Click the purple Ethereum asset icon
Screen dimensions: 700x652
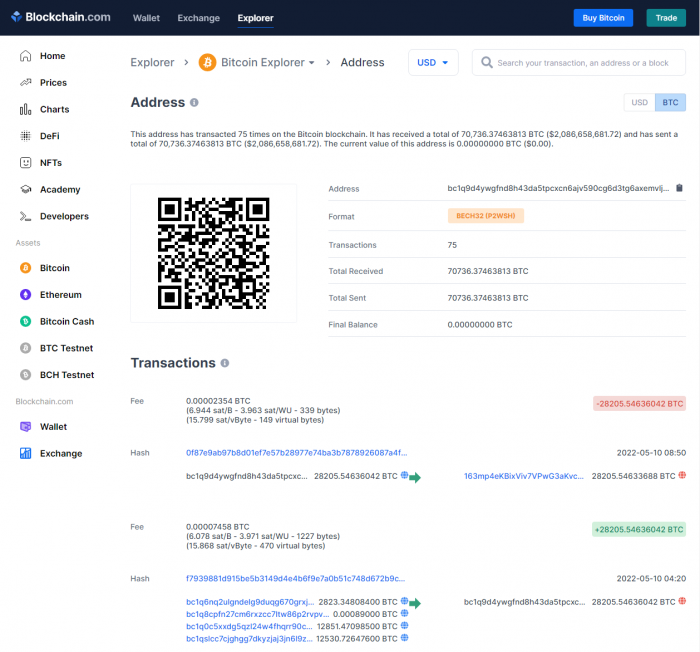(x=25, y=295)
